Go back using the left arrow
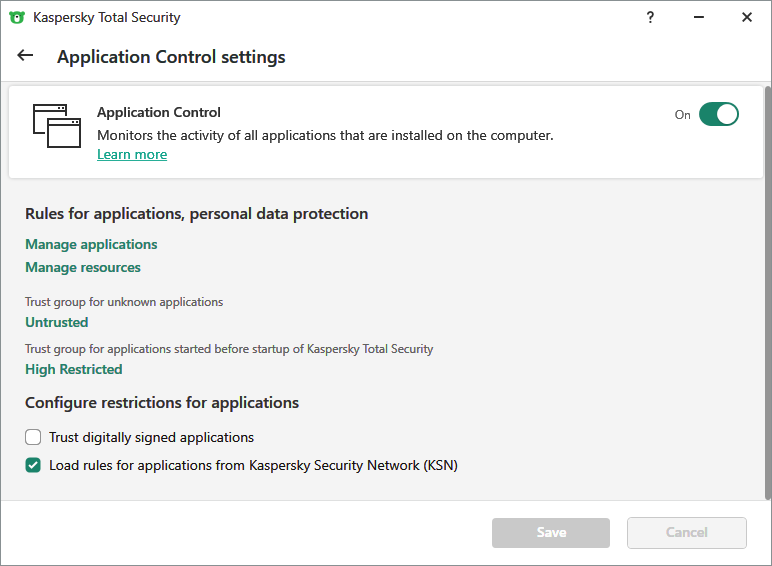This screenshot has height=566, width=772. pyautogui.click(x=25, y=56)
